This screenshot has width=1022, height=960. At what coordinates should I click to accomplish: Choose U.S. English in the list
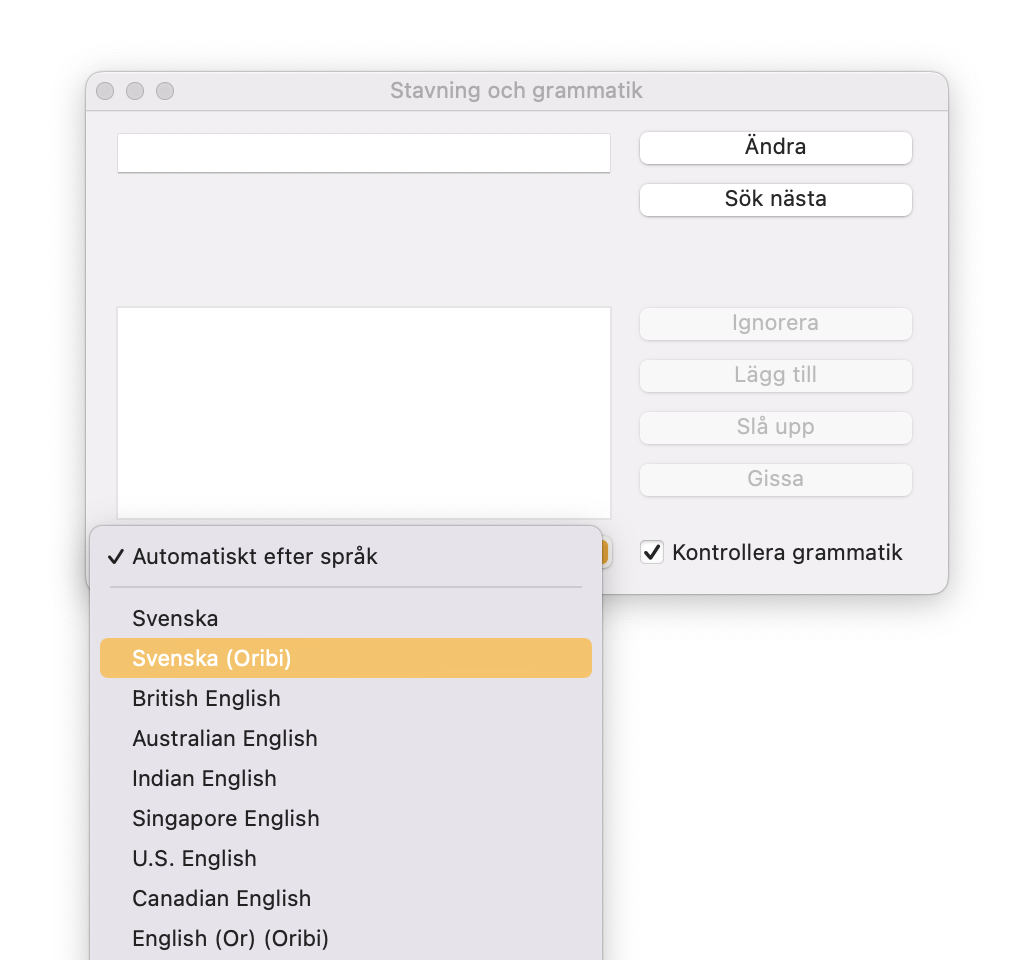pos(194,859)
